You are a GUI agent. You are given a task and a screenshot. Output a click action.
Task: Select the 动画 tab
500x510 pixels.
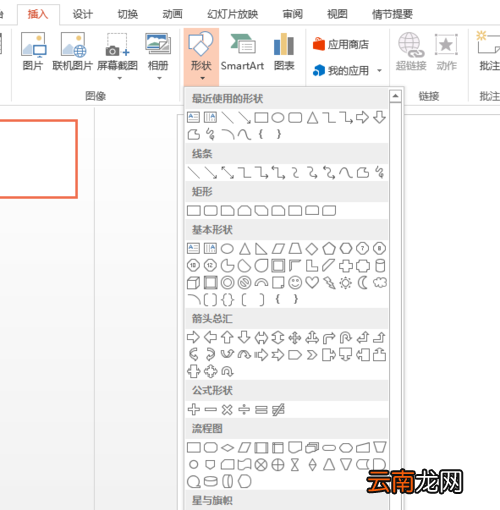coord(172,14)
